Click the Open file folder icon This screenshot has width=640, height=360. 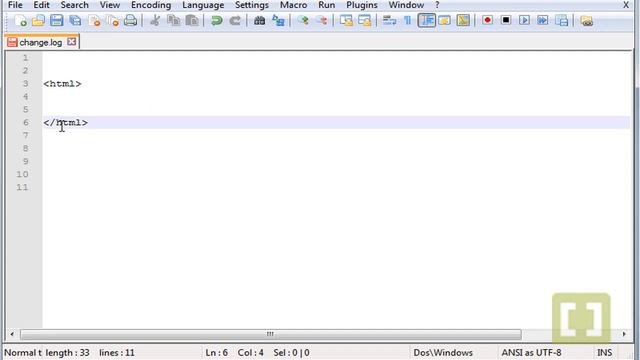coord(38,20)
